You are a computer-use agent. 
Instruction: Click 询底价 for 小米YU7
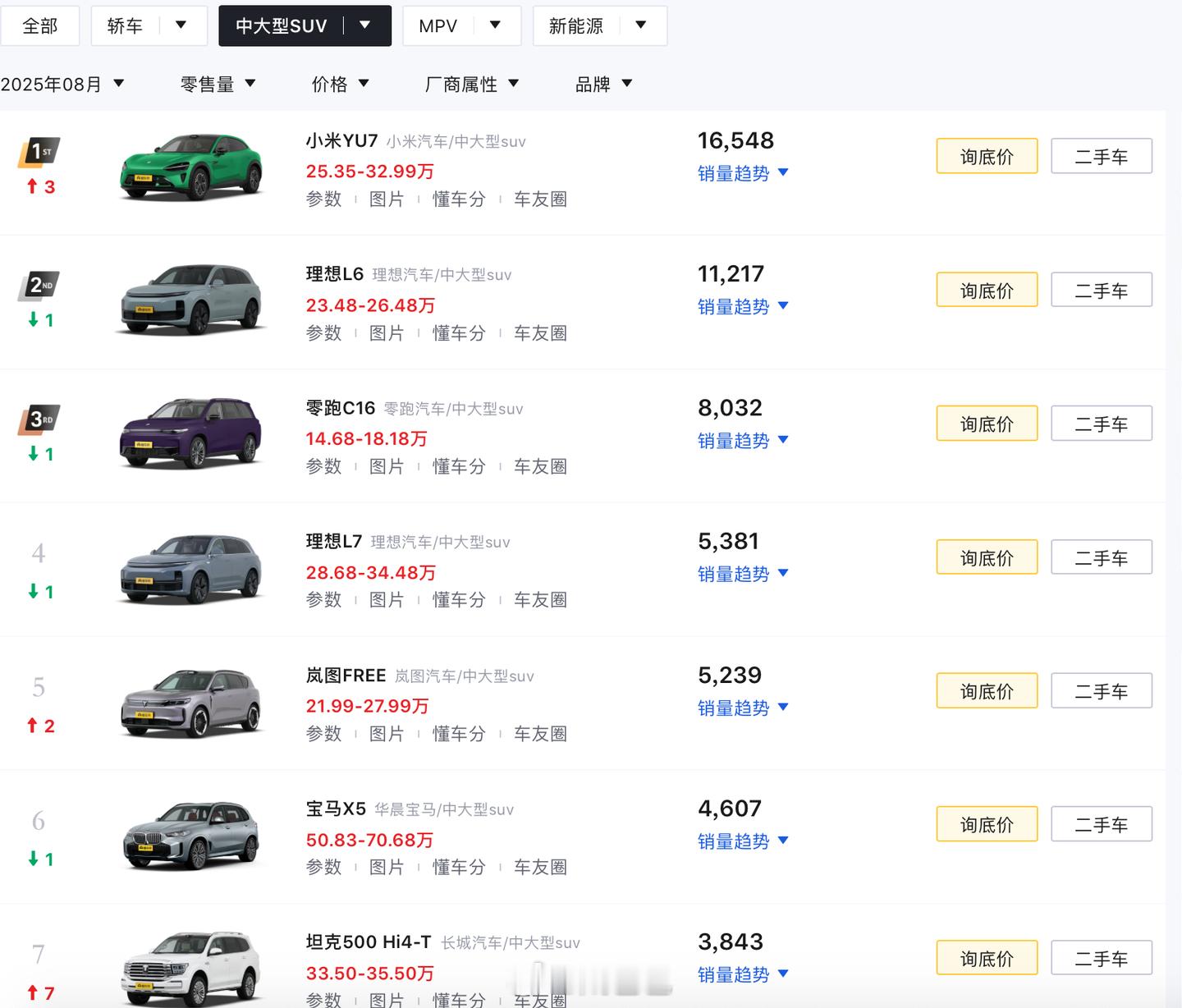pyautogui.click(x=987, y=156)
